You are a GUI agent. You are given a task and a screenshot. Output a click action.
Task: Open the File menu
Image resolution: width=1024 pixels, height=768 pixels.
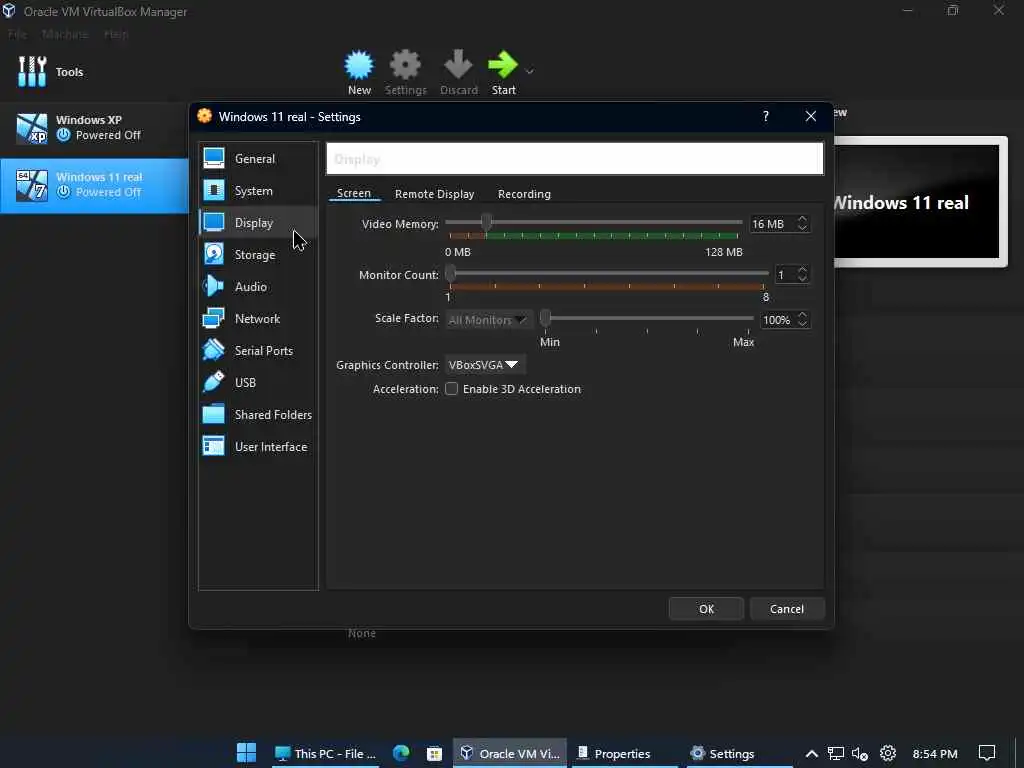[18, 34]
